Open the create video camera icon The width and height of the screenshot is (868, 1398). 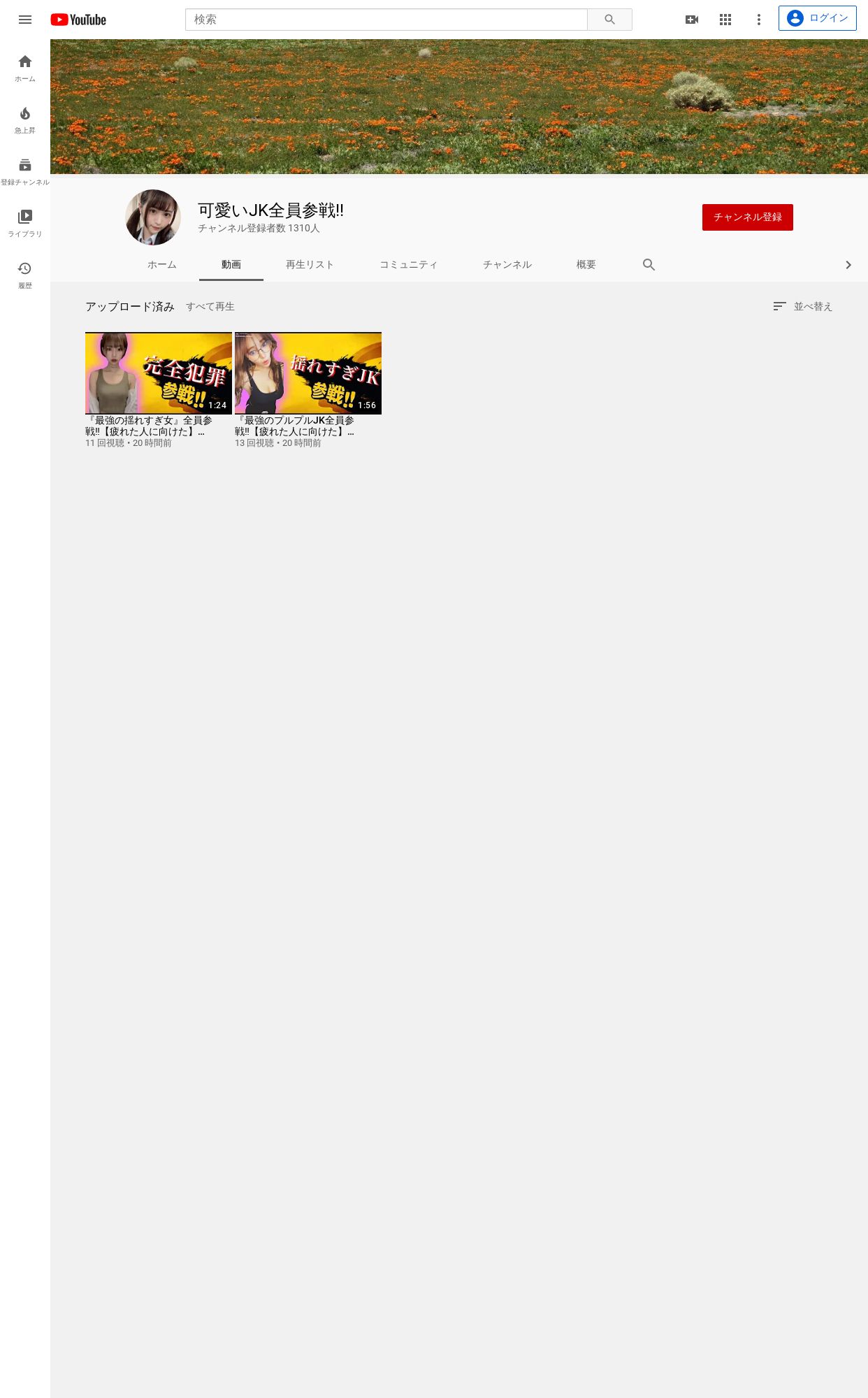692,20
